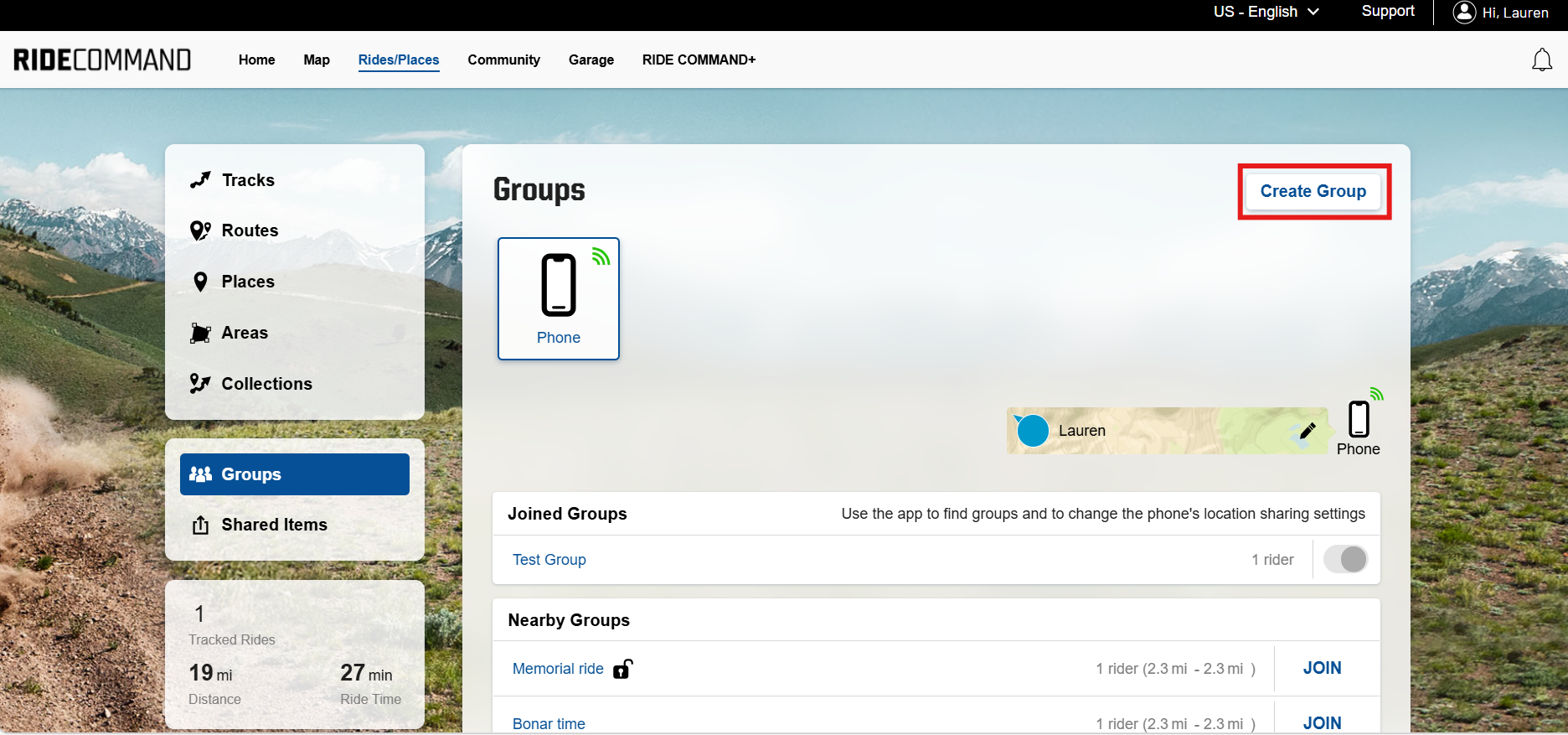Viewport: 1568px width, 735px height.
Task: Click the small phone icon next to Lauren banner
Action: coord(1359,419)
